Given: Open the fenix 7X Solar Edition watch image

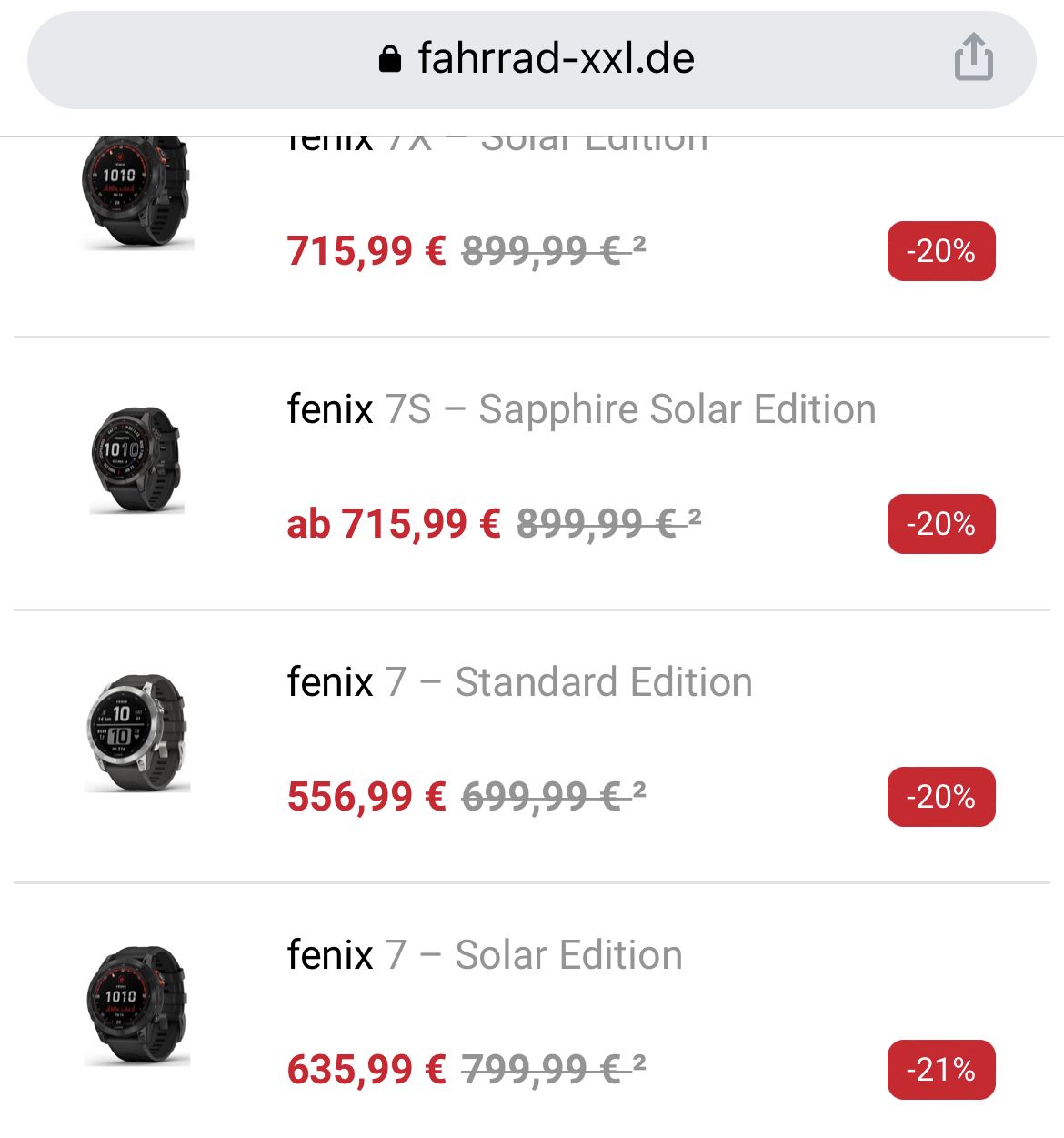Looking at the screenshot, I should [x=136, y=193].
